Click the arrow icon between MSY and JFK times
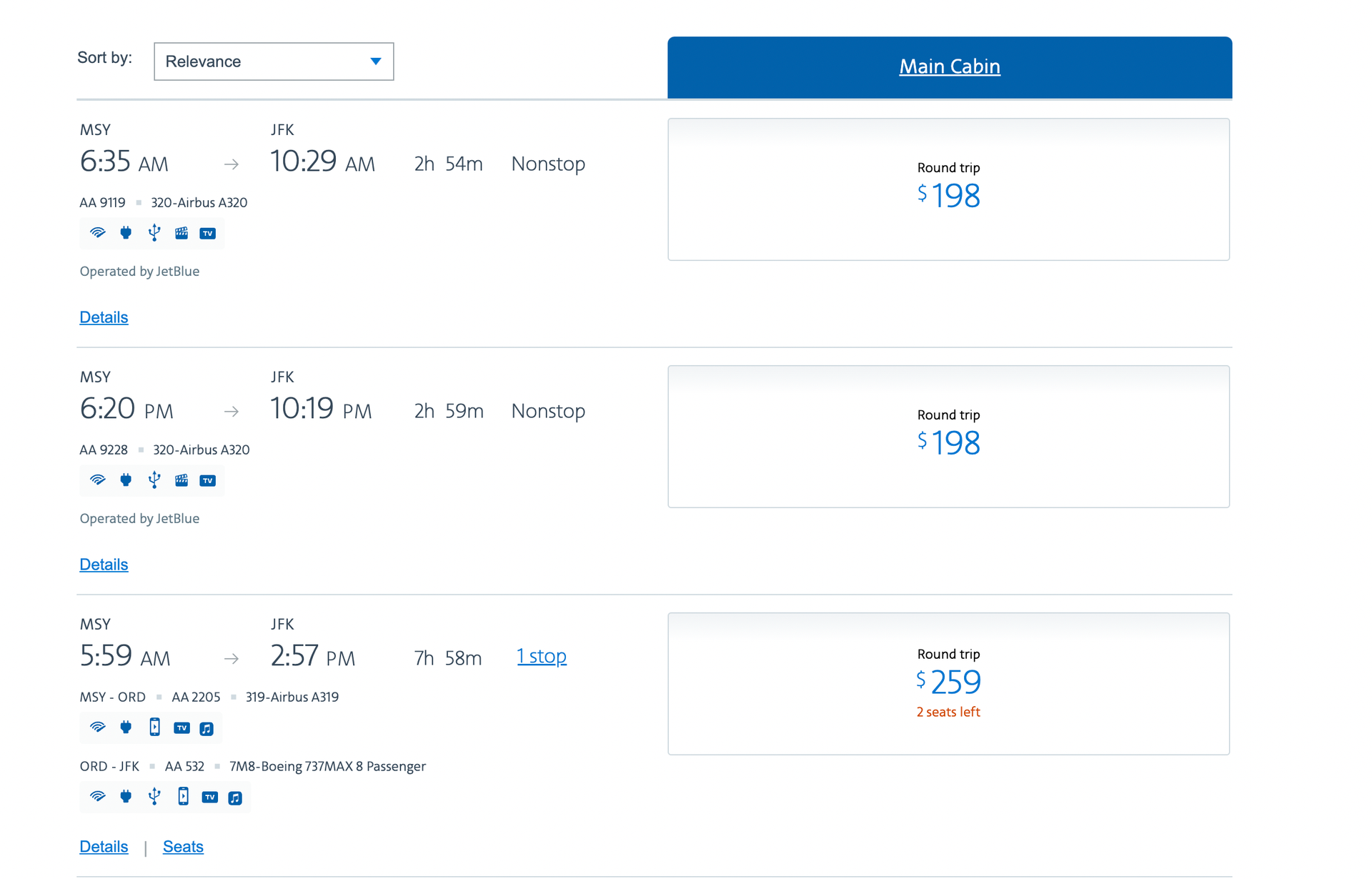Viewport: 1372px width, 879px height. click(x=232, y=164)
